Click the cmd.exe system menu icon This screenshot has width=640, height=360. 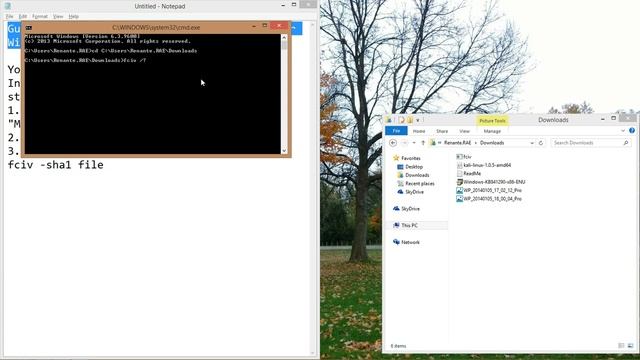pyautogui.click(x=29, y=27)
